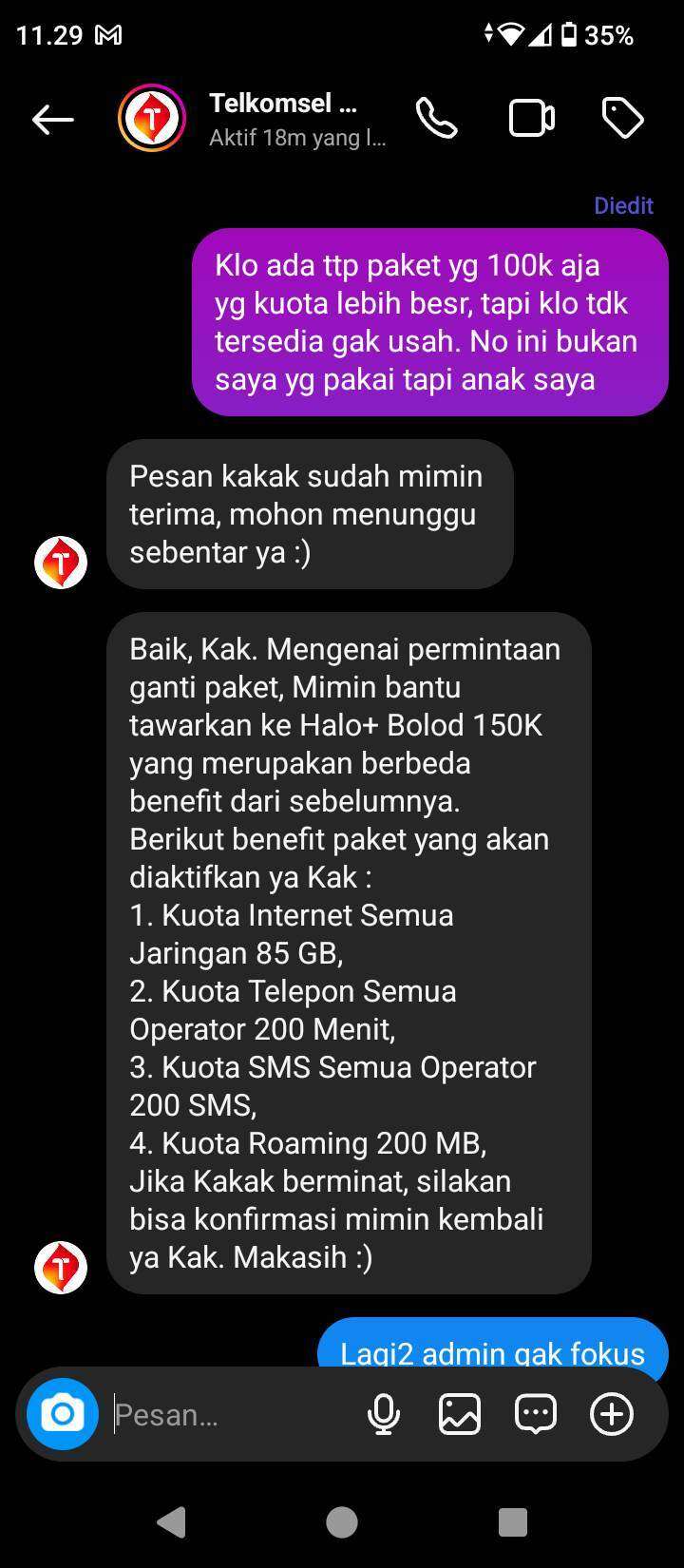The height and width of the screenshot is (1568, 684).
Task: Tap the plus icon for more options
Action: (x=612, y=1414)
